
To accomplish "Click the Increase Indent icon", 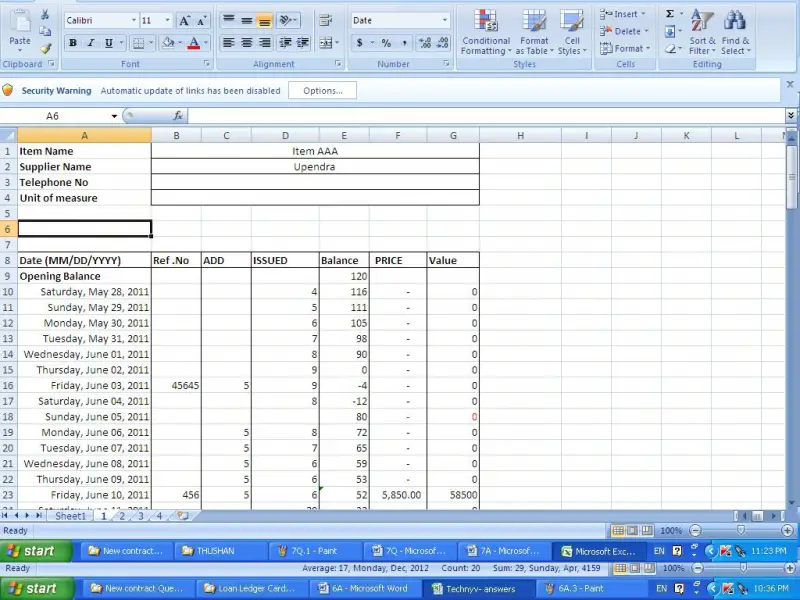I will coord(303,43).
